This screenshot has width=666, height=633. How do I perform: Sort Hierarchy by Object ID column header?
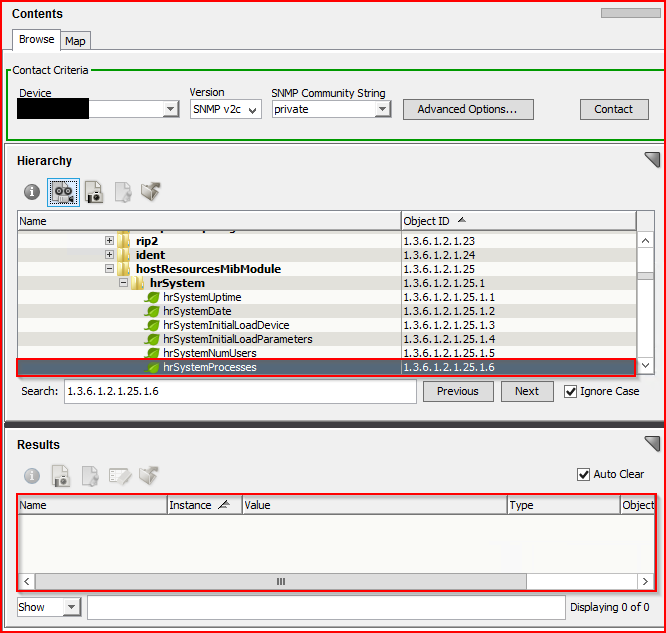point(519,221)
